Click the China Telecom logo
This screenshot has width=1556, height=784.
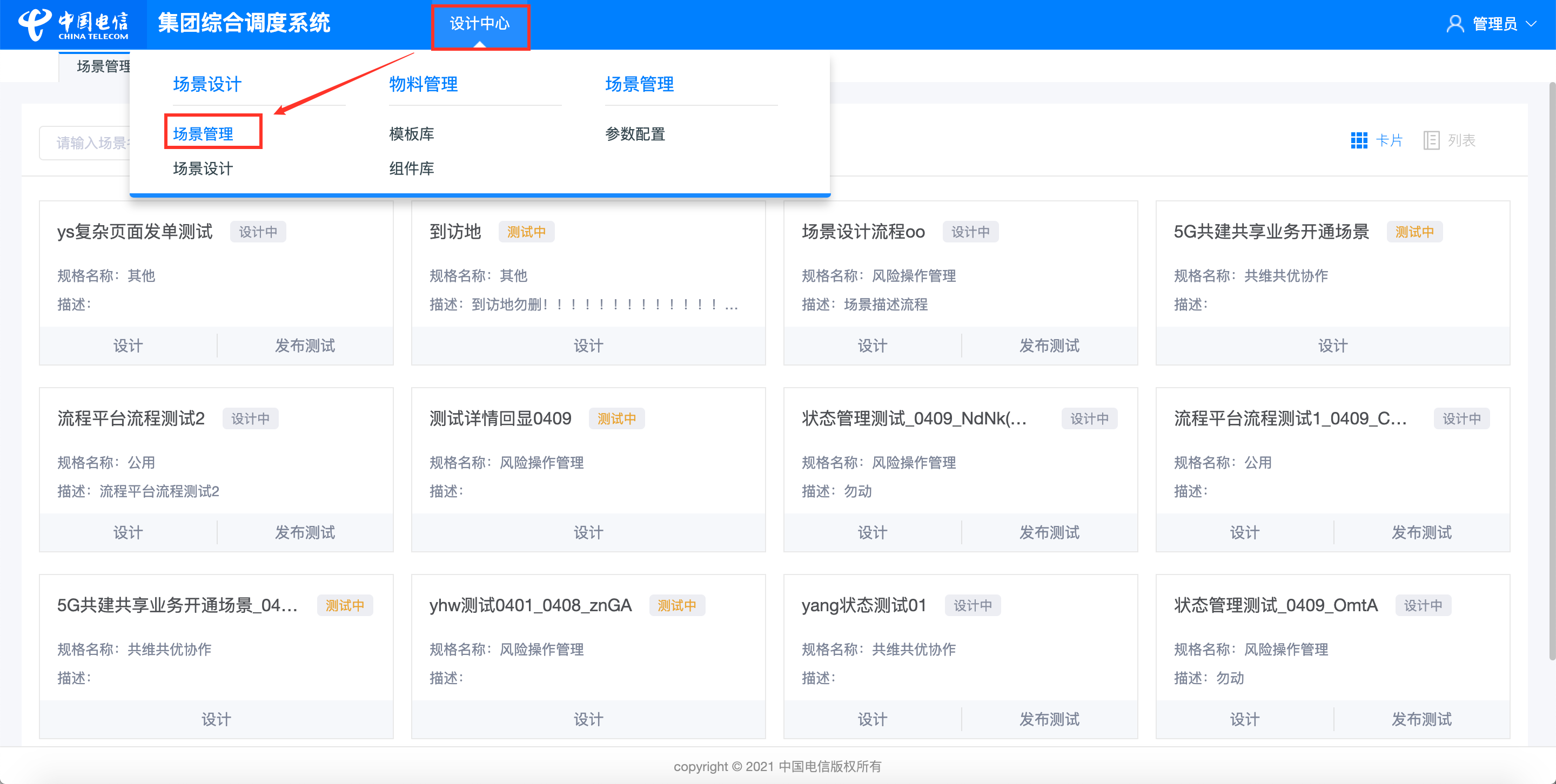coord(73,25)
